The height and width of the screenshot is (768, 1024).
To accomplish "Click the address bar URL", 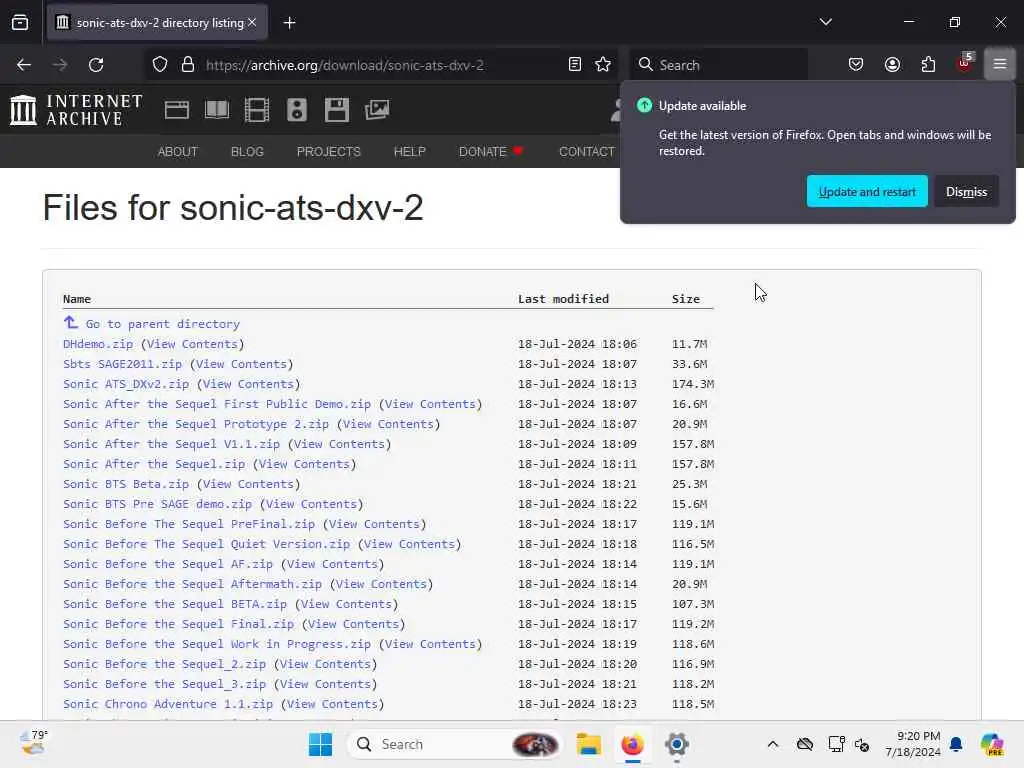I will coord(345,65).
